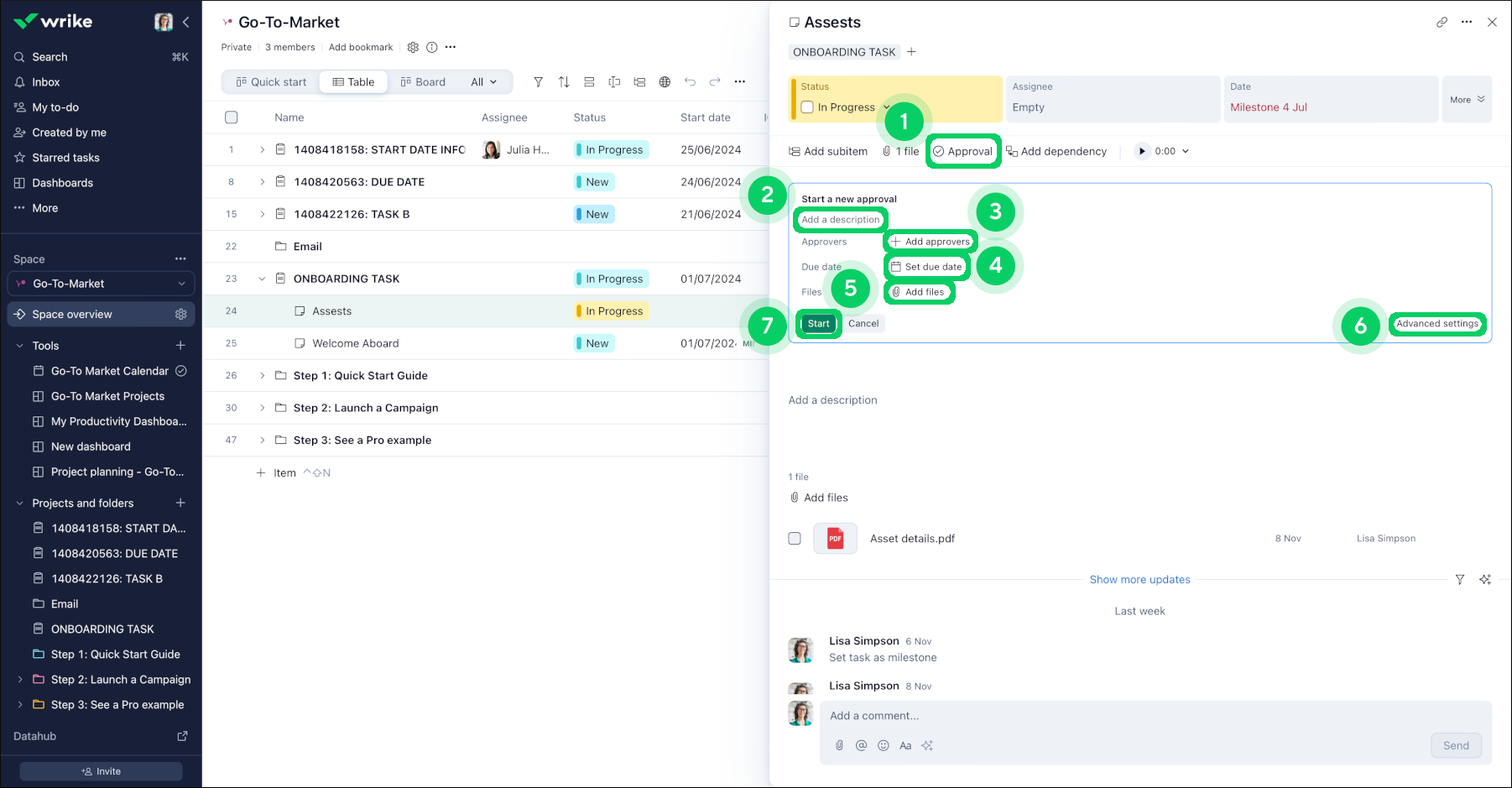Open the Show more updates link
Image resolution: width=1512 pixels, height=788 pixels.
pos(1139,580)
